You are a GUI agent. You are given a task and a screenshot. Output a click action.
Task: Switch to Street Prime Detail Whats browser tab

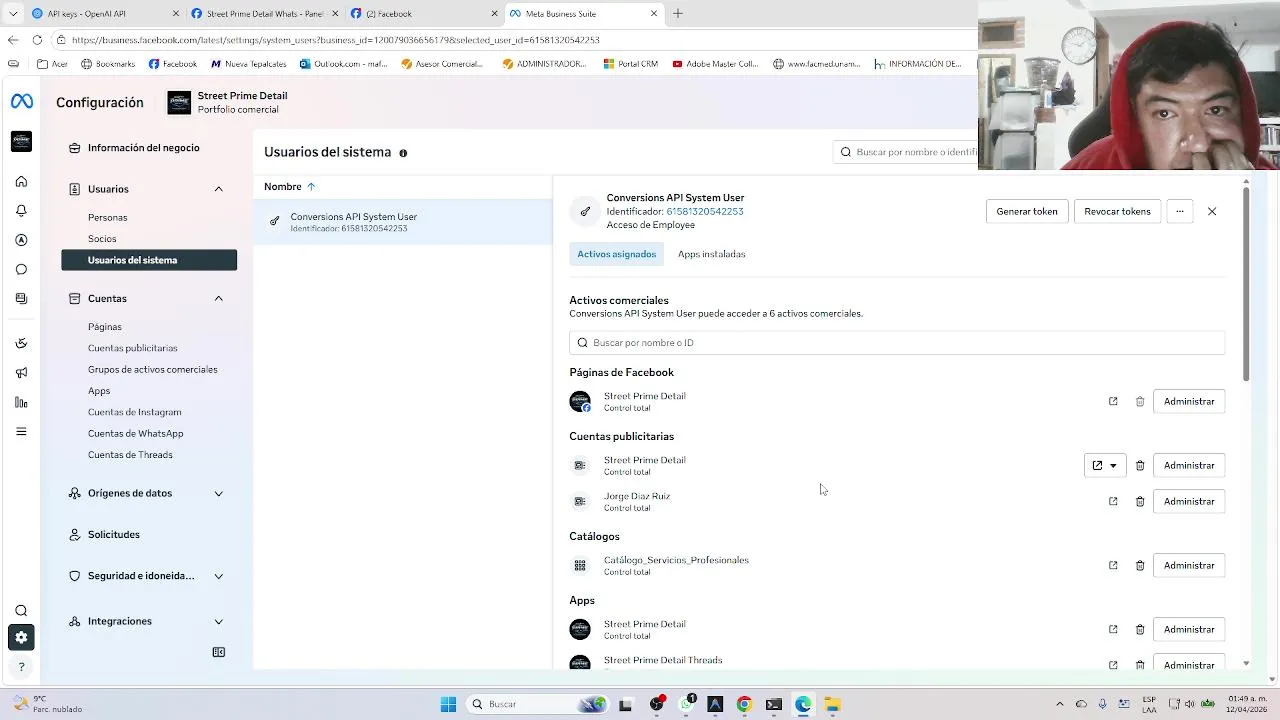[x=263, y=14]
